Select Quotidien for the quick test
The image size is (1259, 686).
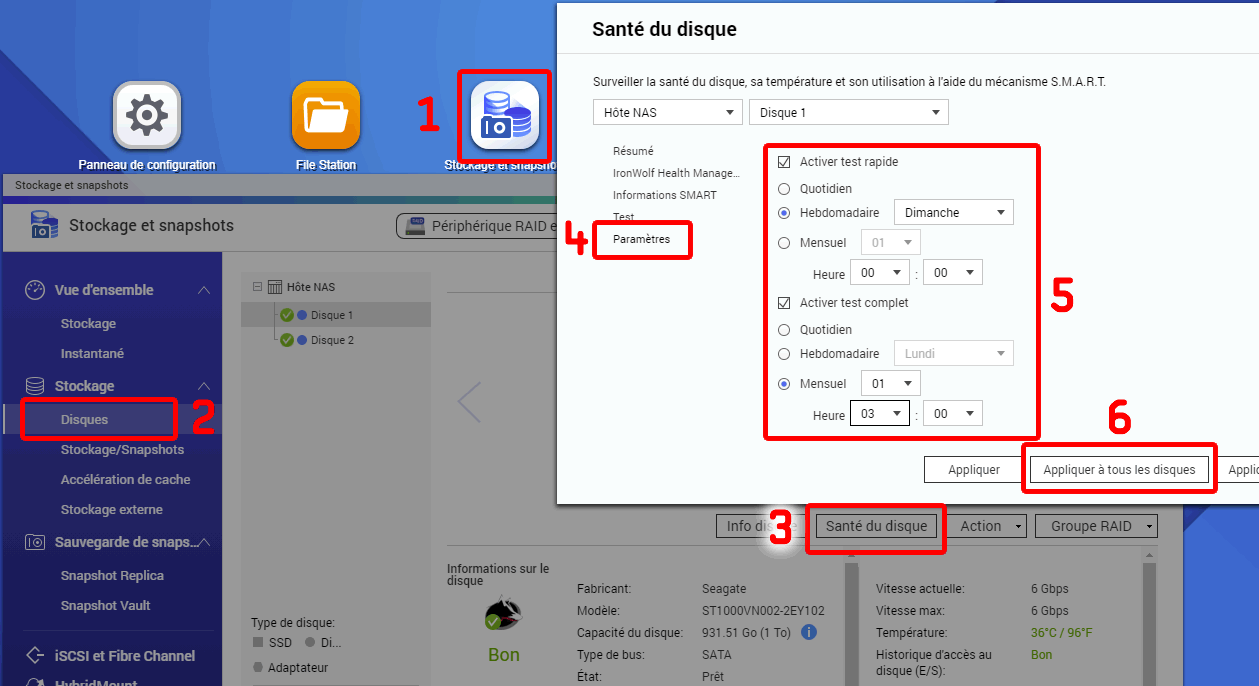point(784,189)
